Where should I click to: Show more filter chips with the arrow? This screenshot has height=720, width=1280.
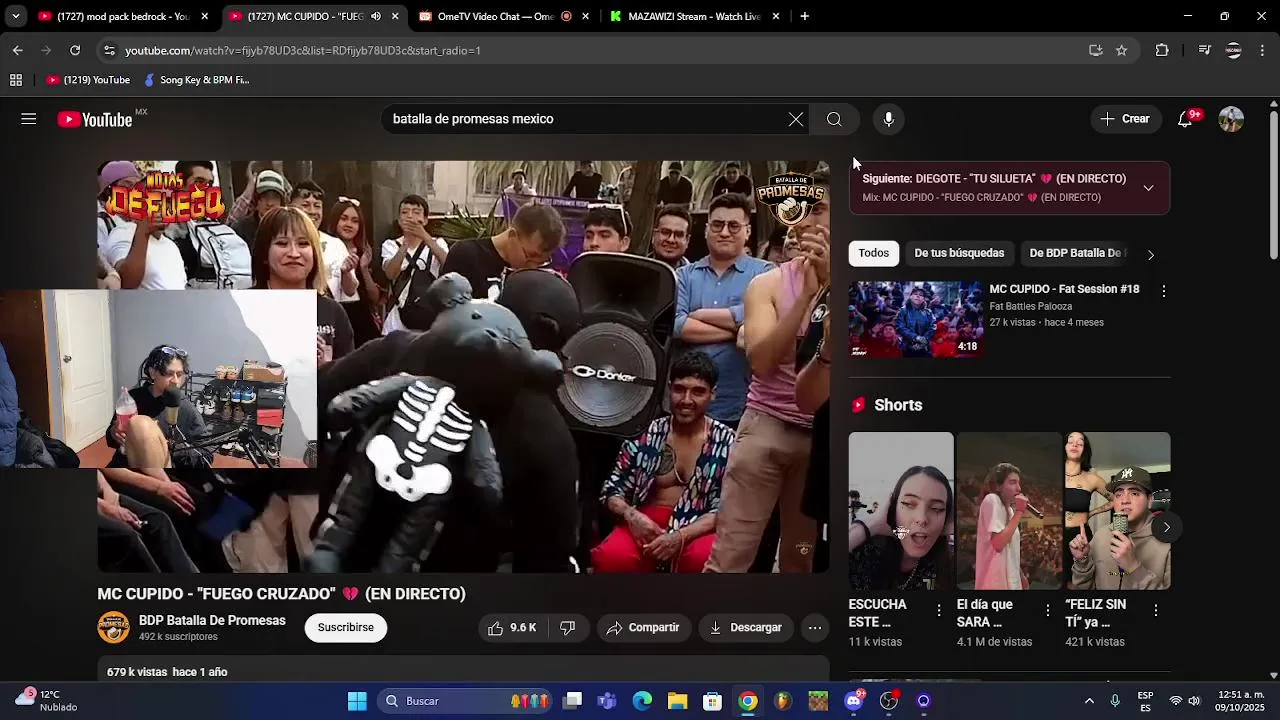1150,254
